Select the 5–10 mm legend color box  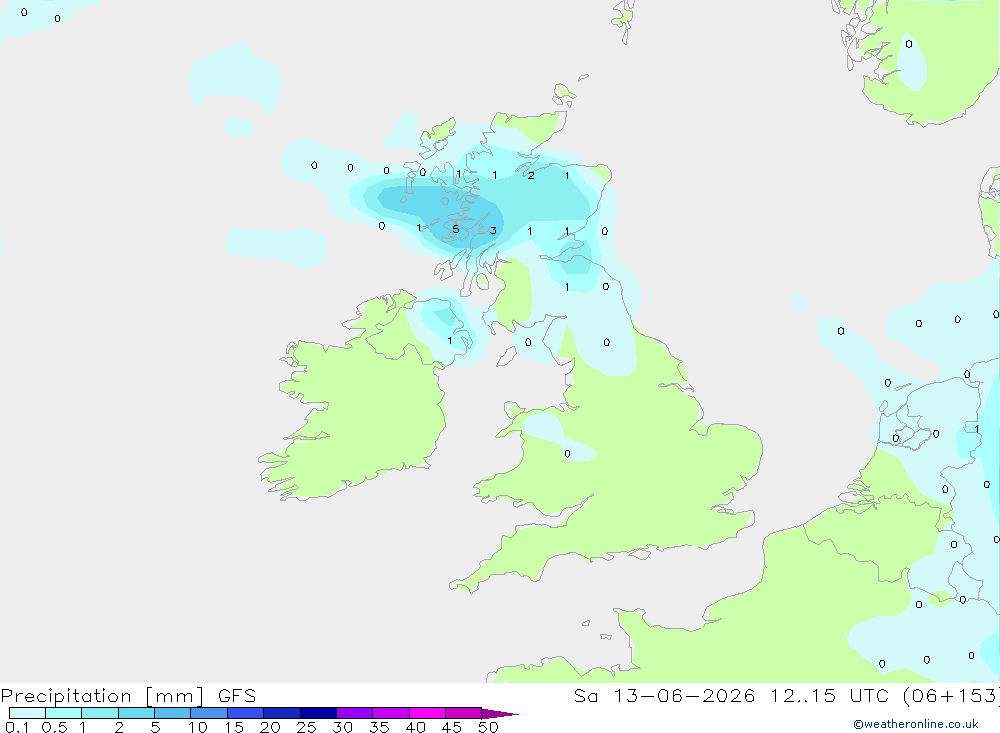[x=173, y=713]
